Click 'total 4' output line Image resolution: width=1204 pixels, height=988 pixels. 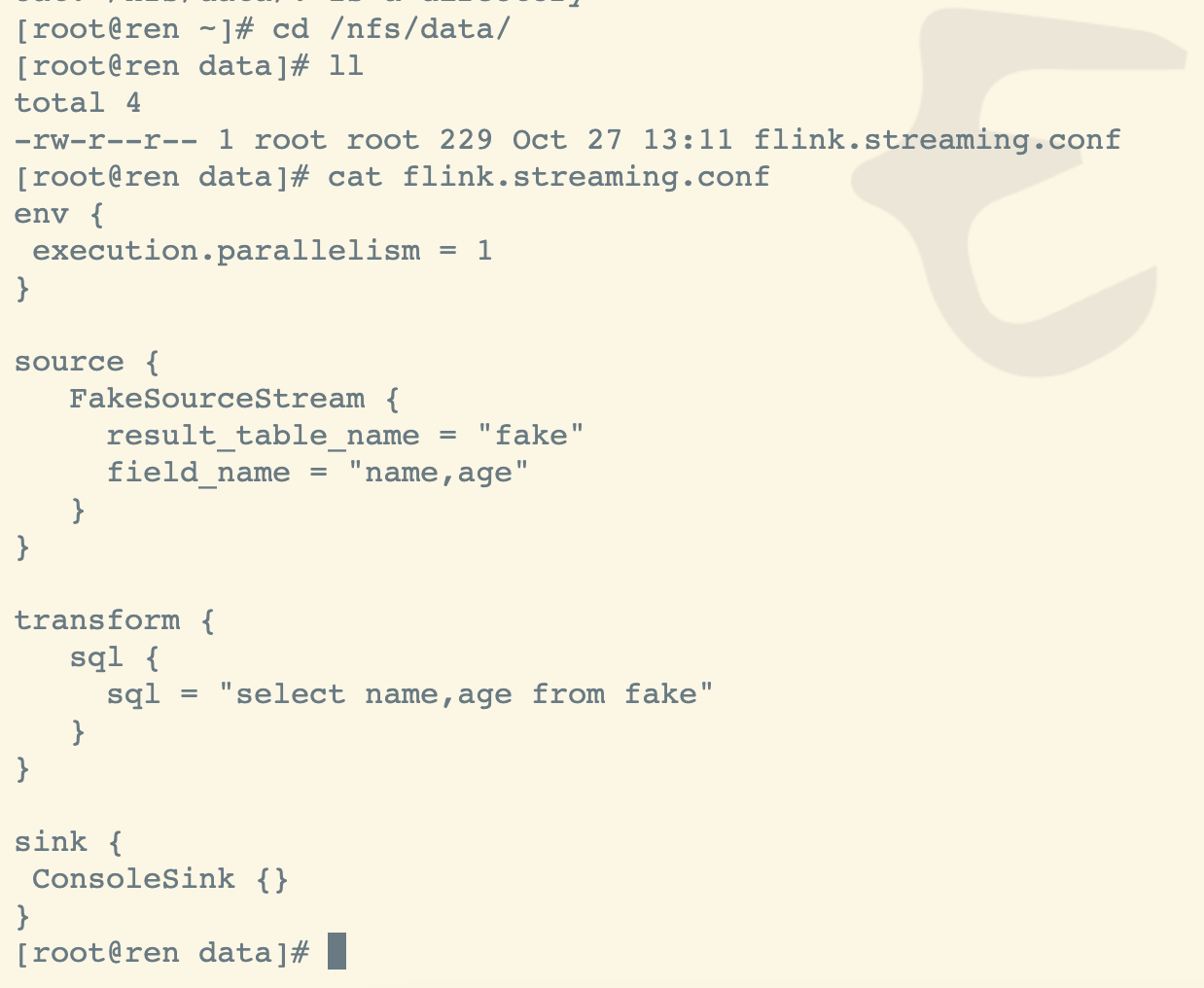click(78, 103)
